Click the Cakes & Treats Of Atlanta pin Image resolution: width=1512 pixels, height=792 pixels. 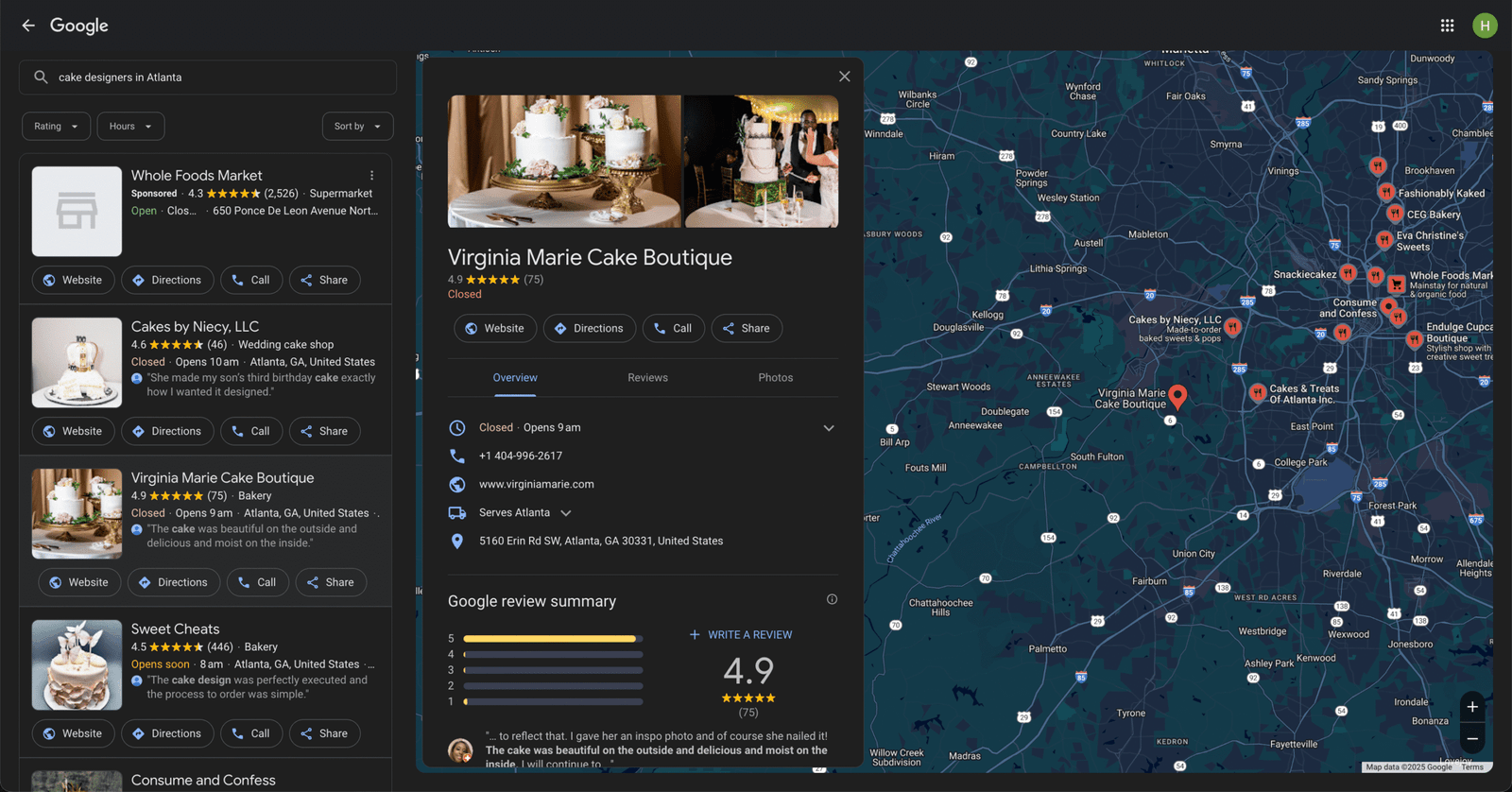1258,392
